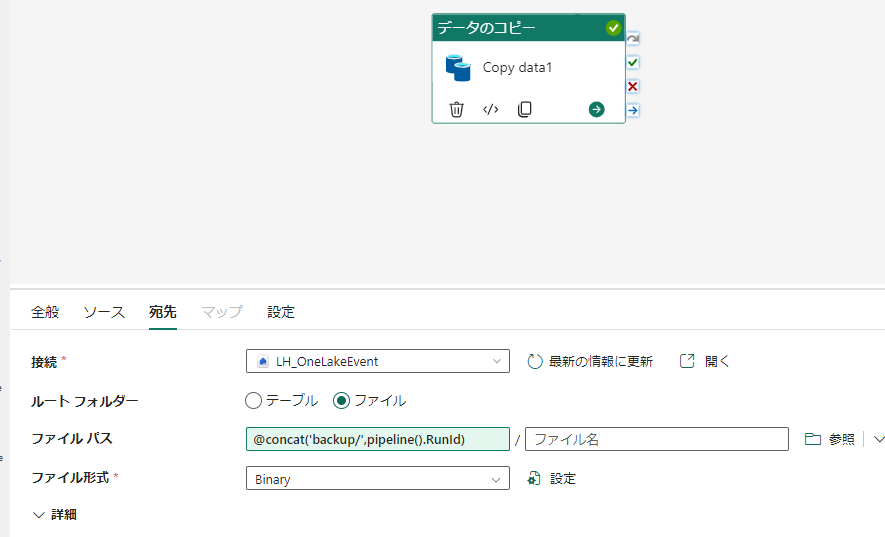Image resolution: width=885 pixels, height=537 pixels.
Task: Delete the Copy data1 activity via trash icon
Action: pyautogui.click(x=456, y=109)
